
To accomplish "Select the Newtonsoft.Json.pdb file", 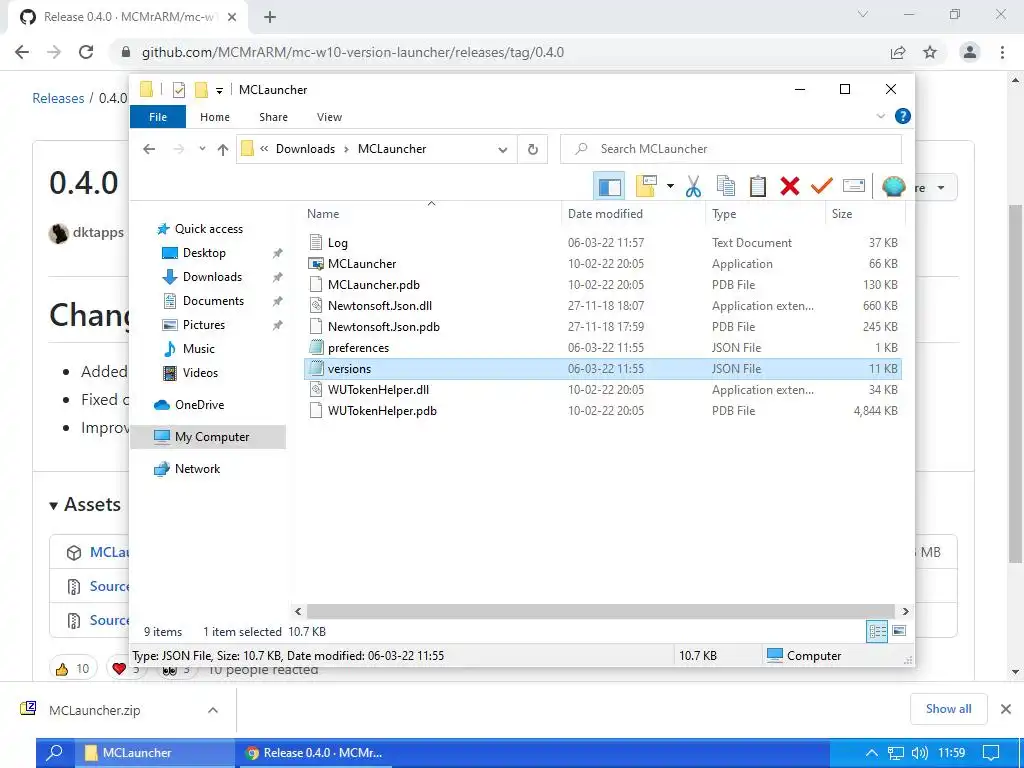I will 603,327.
